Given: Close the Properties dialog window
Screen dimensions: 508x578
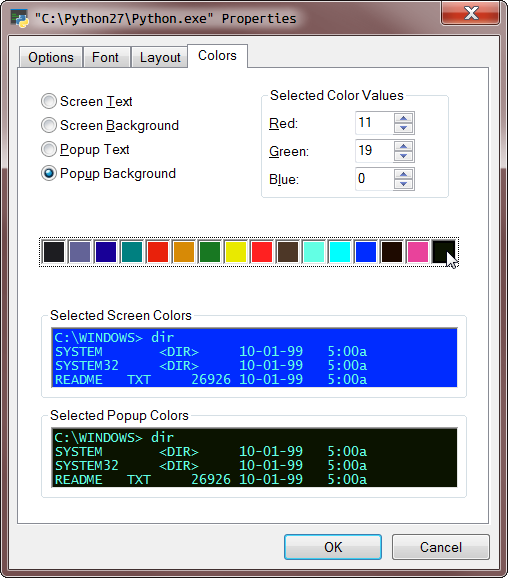Looking at the screenshot, I should [x=471, y=13].
